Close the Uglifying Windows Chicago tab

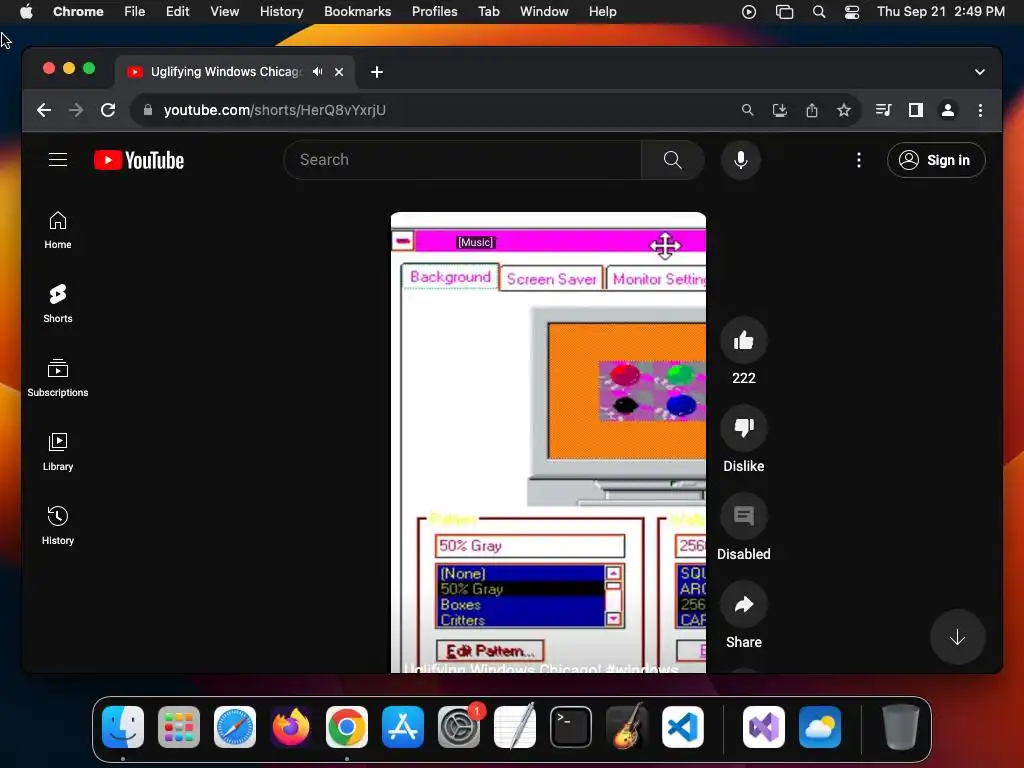coord(339,72)
